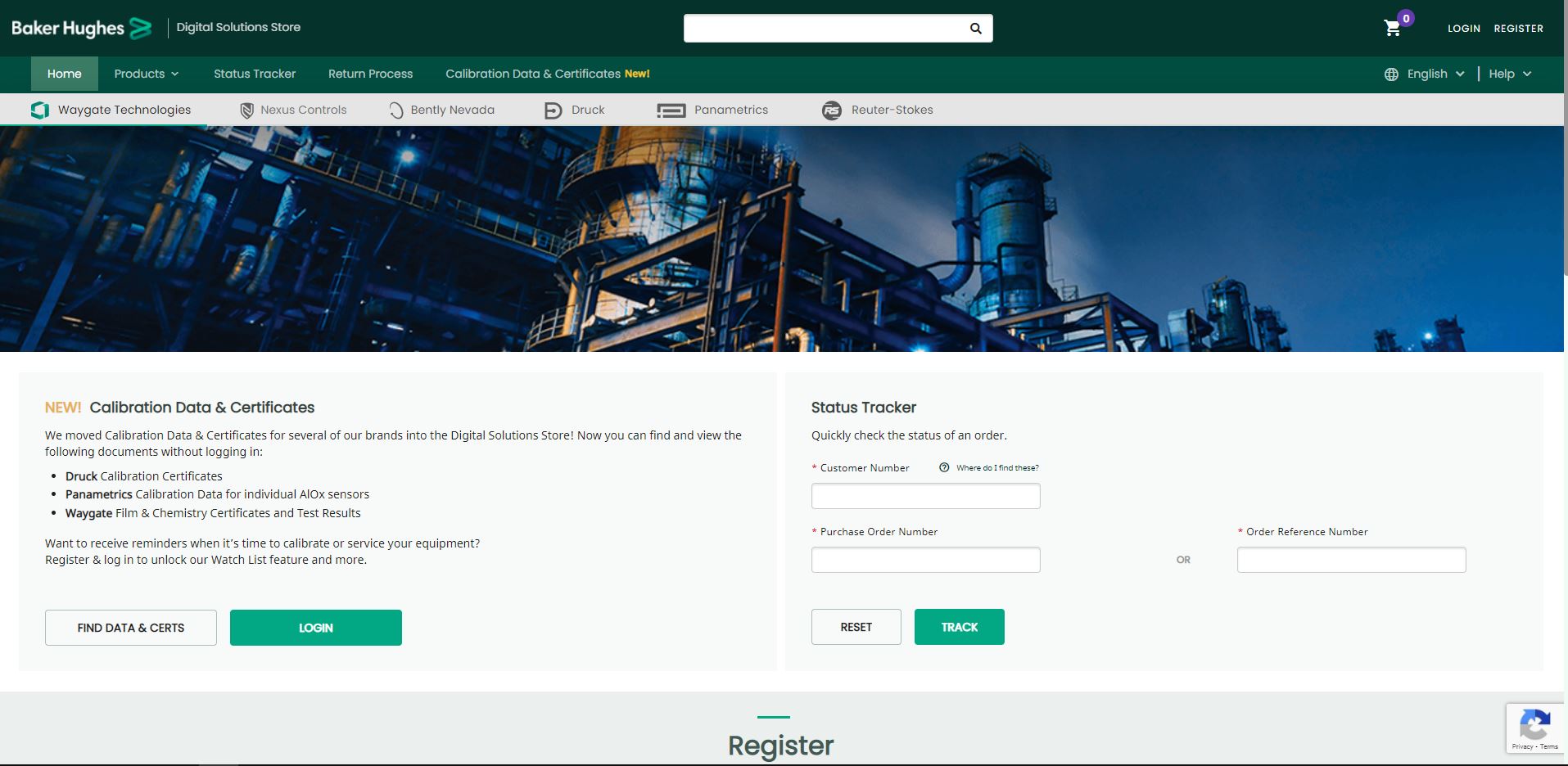This screenshot has width=1568, height=766.
Task: Click the Bently Nevada brand icon
Action: [396, 110]
